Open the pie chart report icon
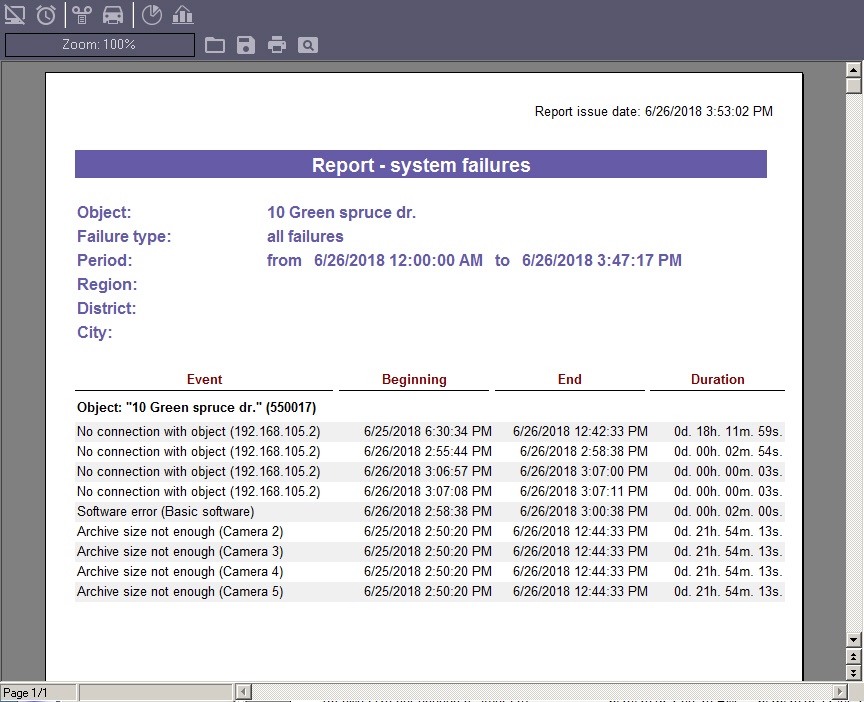This screenshot has height=702, width=864. (151, 15)
